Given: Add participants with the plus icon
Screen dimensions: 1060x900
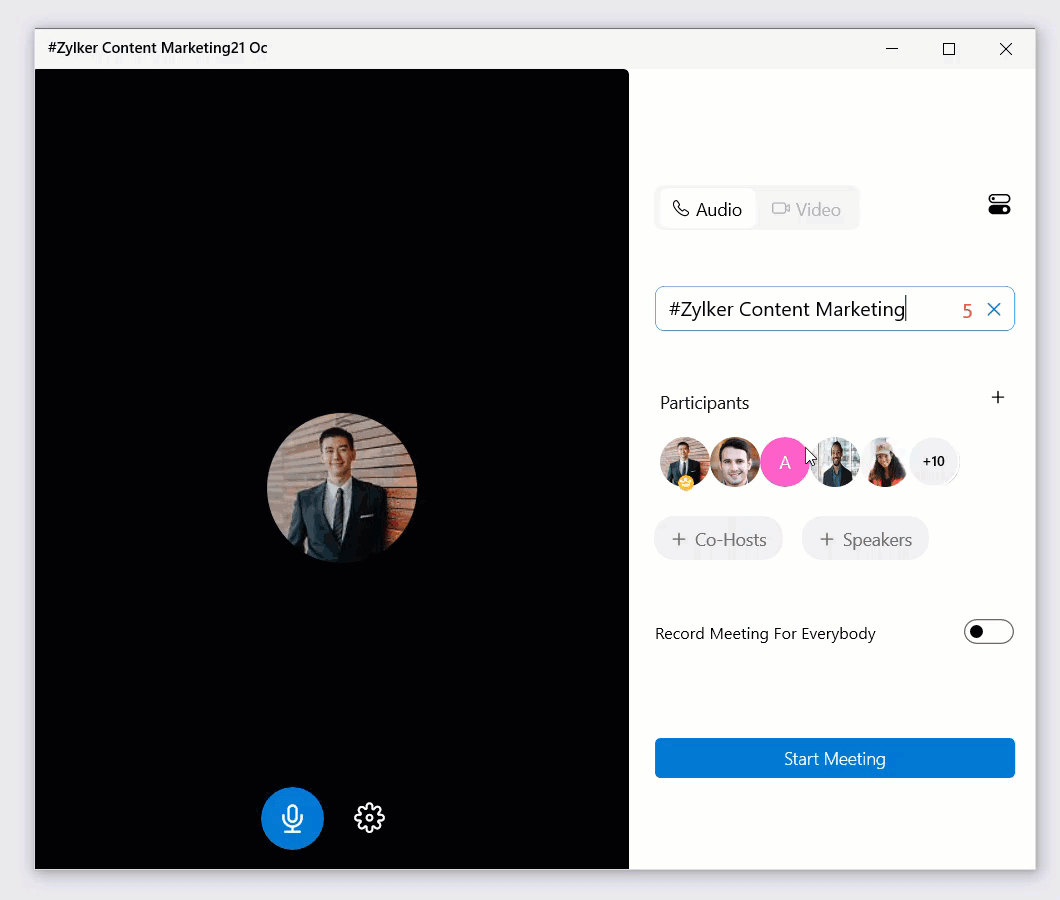Looking at the screenshot, I should (x=998, y=398).
